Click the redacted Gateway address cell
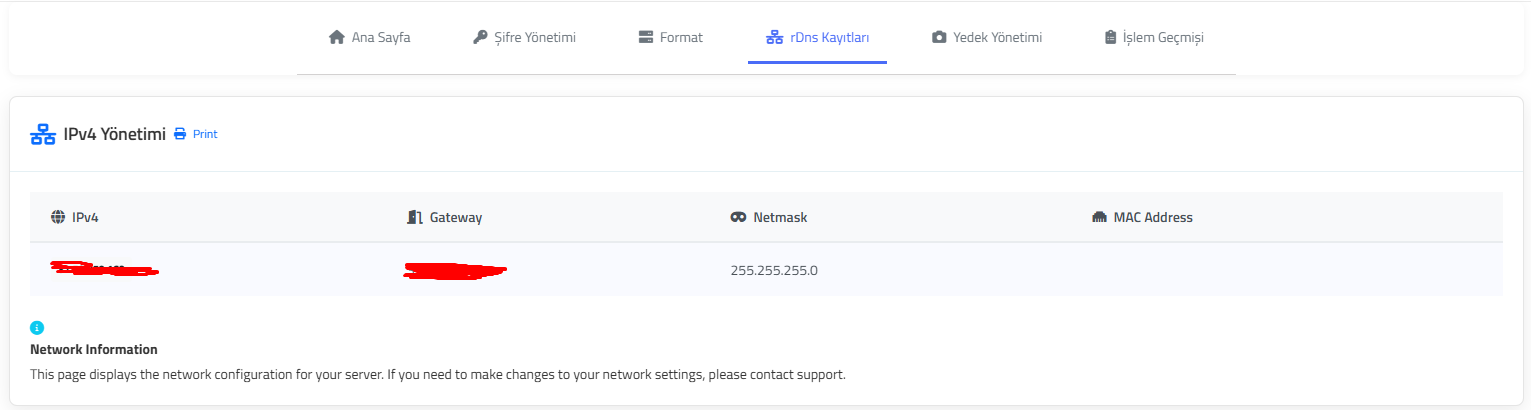This screenshot has width=1531, height=410. [455, 270]
